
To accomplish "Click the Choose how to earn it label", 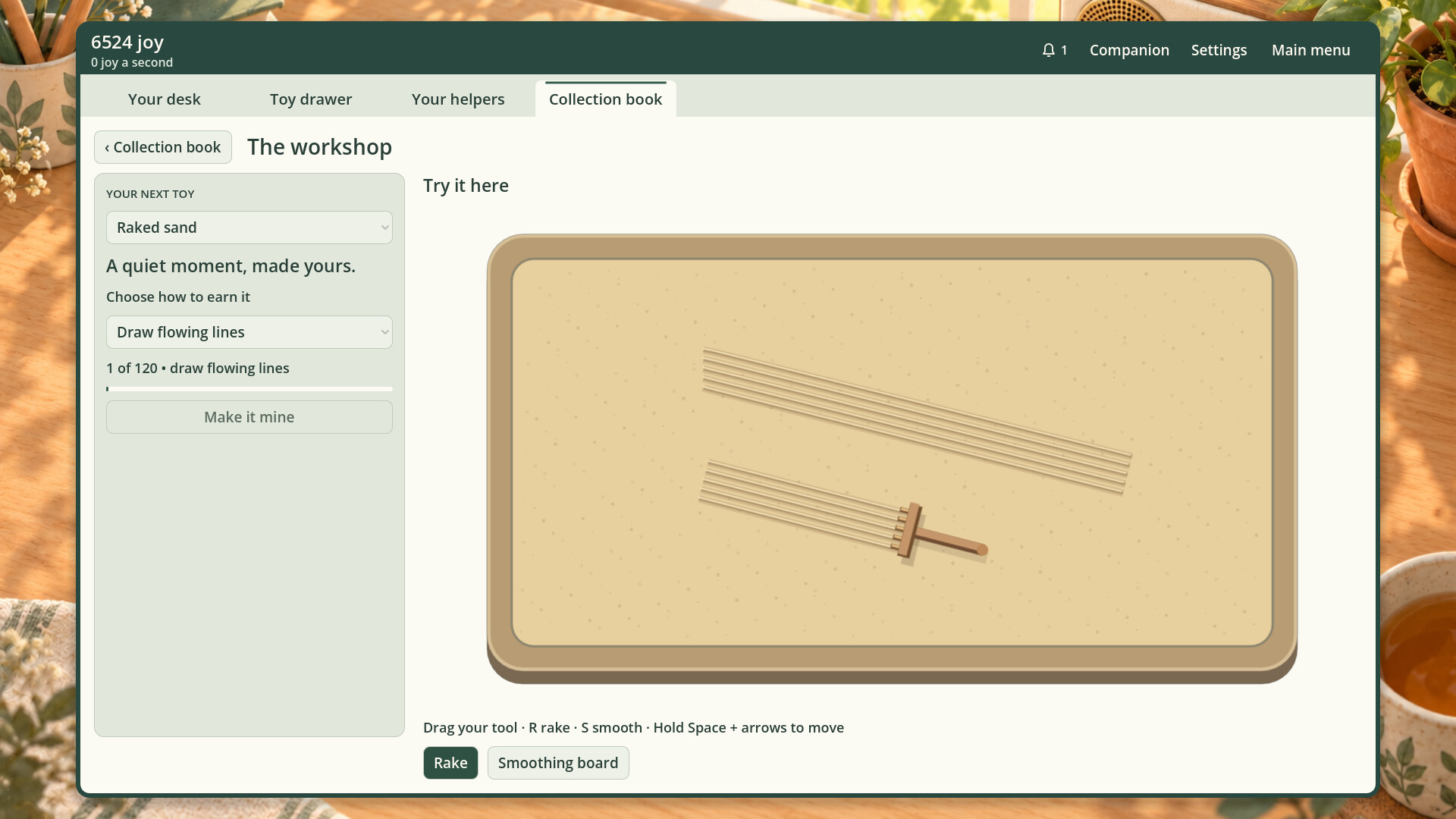I will pyautogui.click(x=178, y=297).
